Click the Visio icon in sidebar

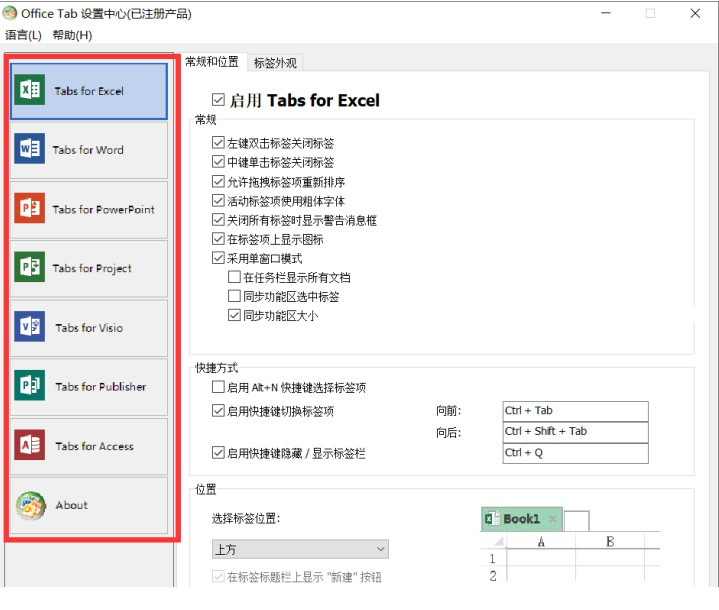[29, 327]
